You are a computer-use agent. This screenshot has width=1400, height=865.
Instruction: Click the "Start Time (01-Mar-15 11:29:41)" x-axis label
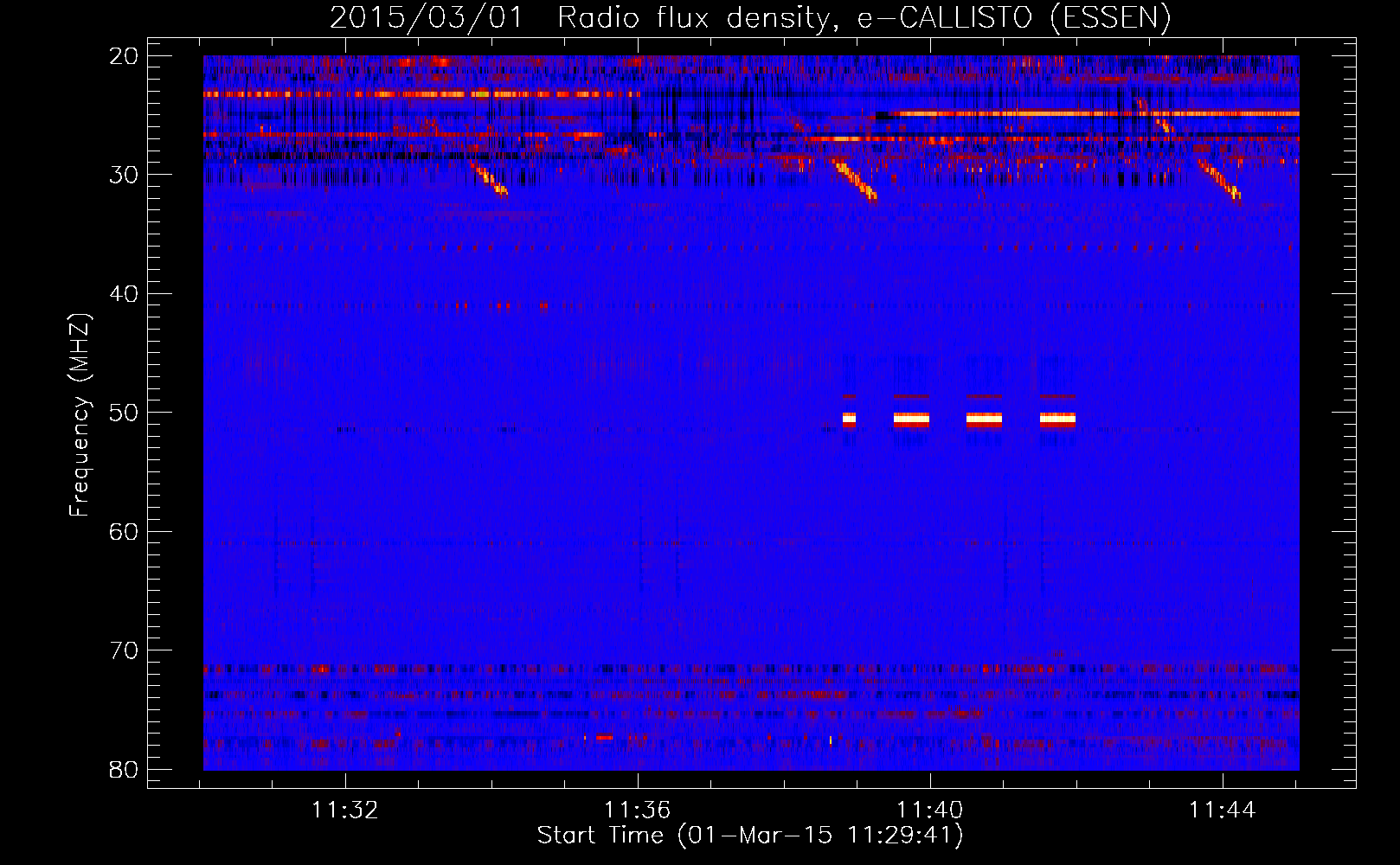[750, 835]
